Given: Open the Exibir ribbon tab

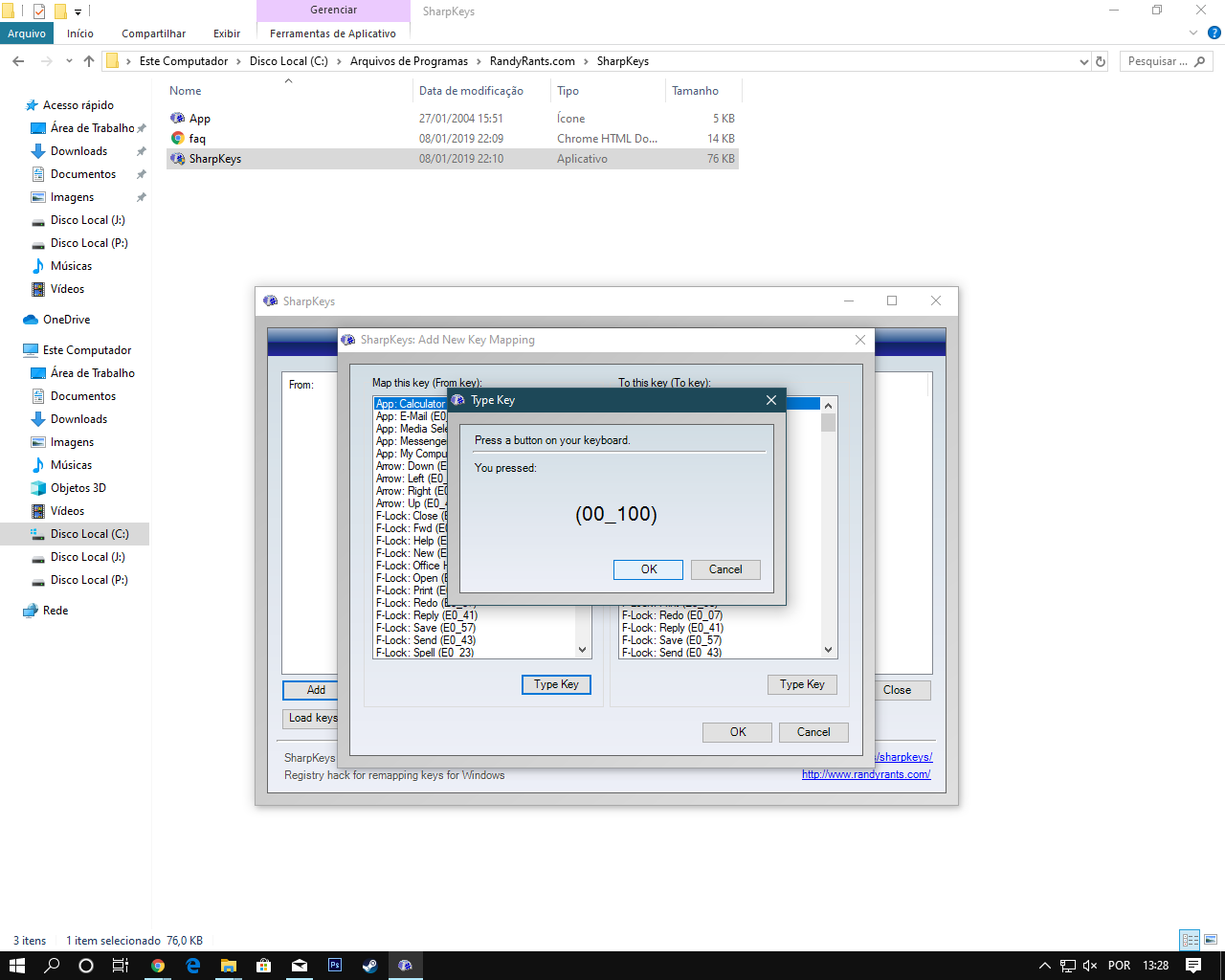Looking at the screenshot, I should pyautogui.click(x=227, y=33).
